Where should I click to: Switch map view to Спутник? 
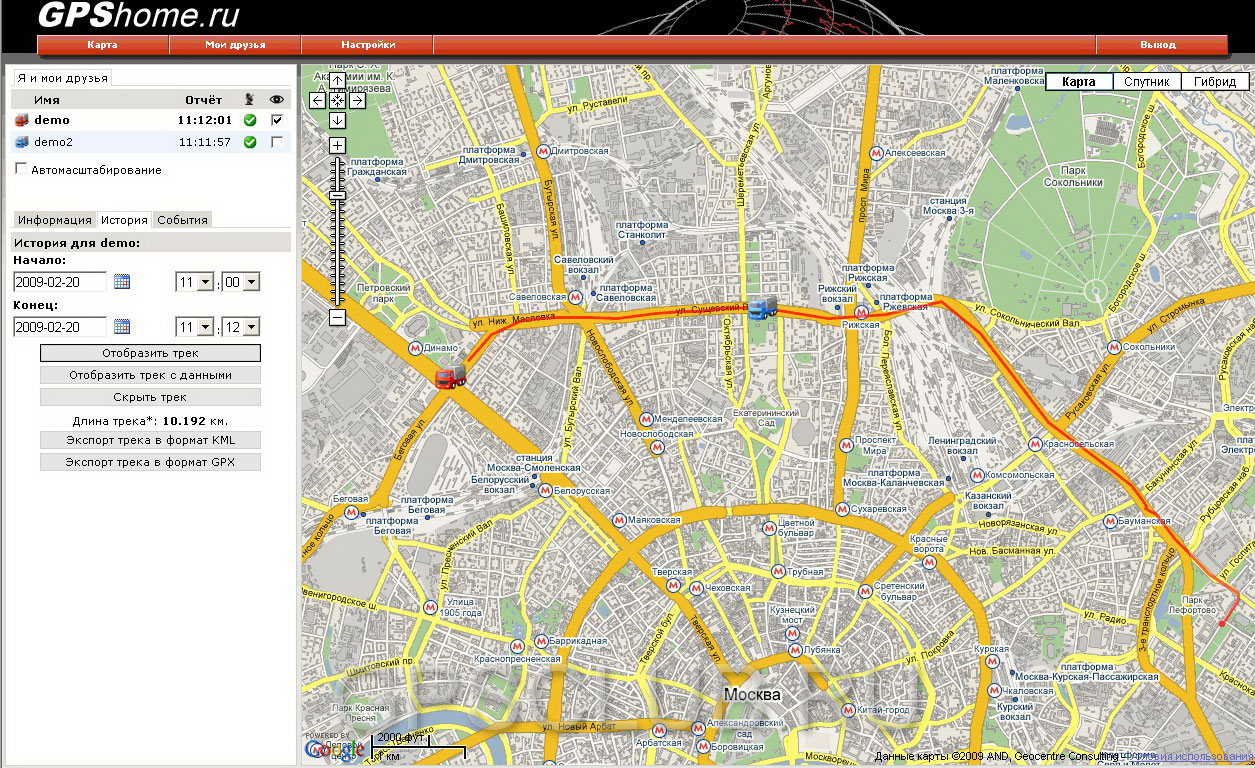pos(1146,82)
